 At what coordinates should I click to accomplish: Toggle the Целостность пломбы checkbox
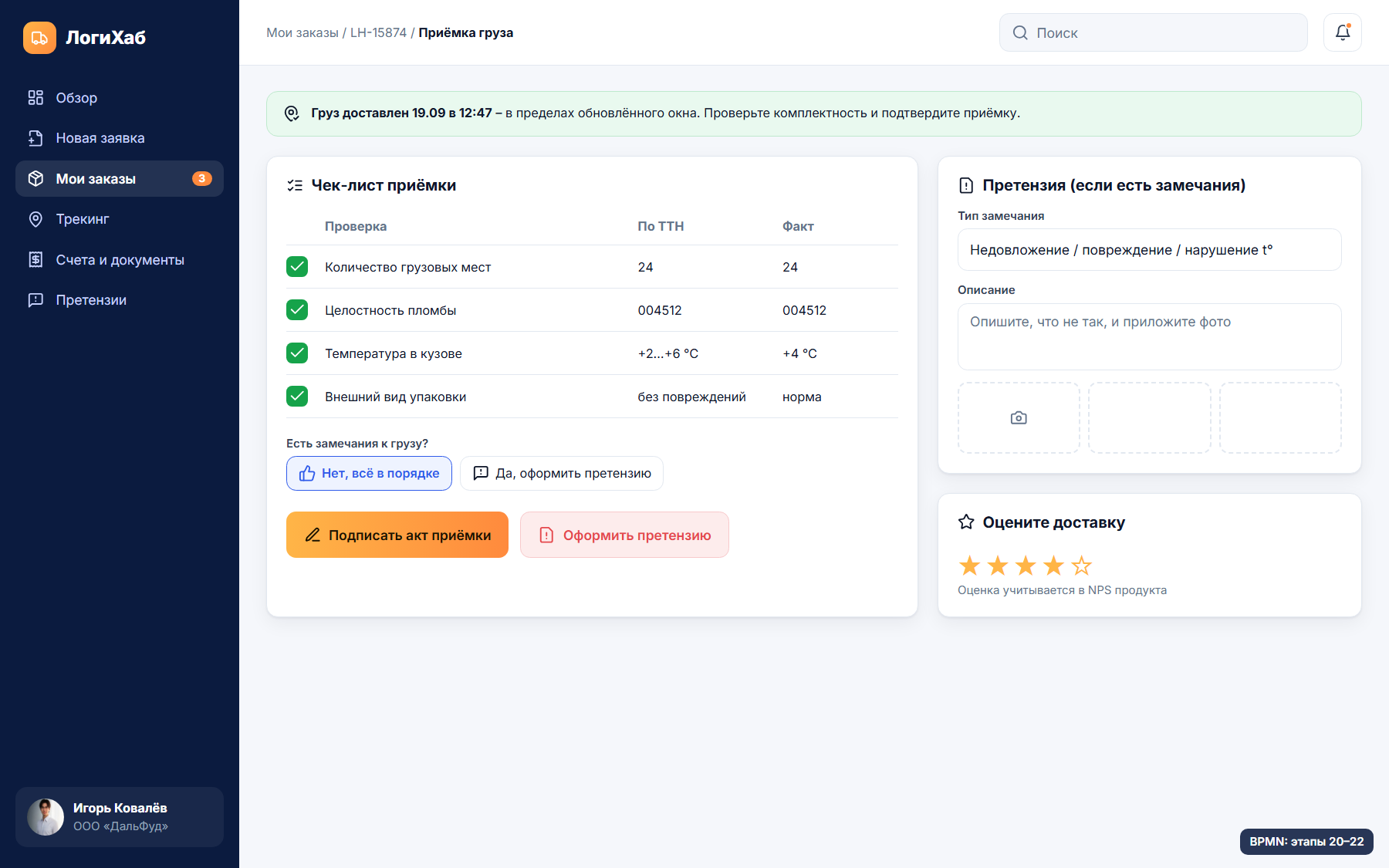coord(297,310)
